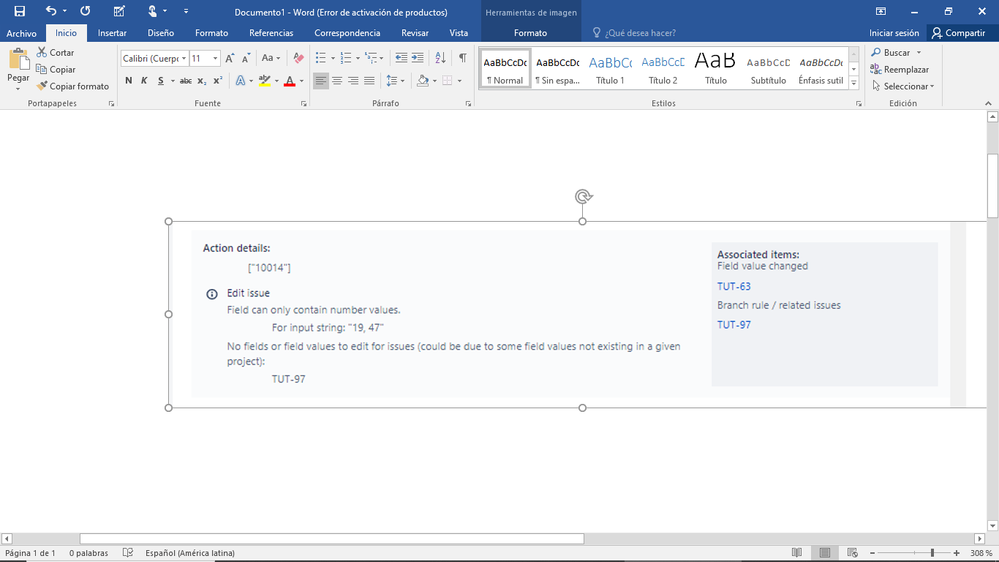Switch to Diseño tab
Screen dimensions: 999x562
(x=161, y=33)
